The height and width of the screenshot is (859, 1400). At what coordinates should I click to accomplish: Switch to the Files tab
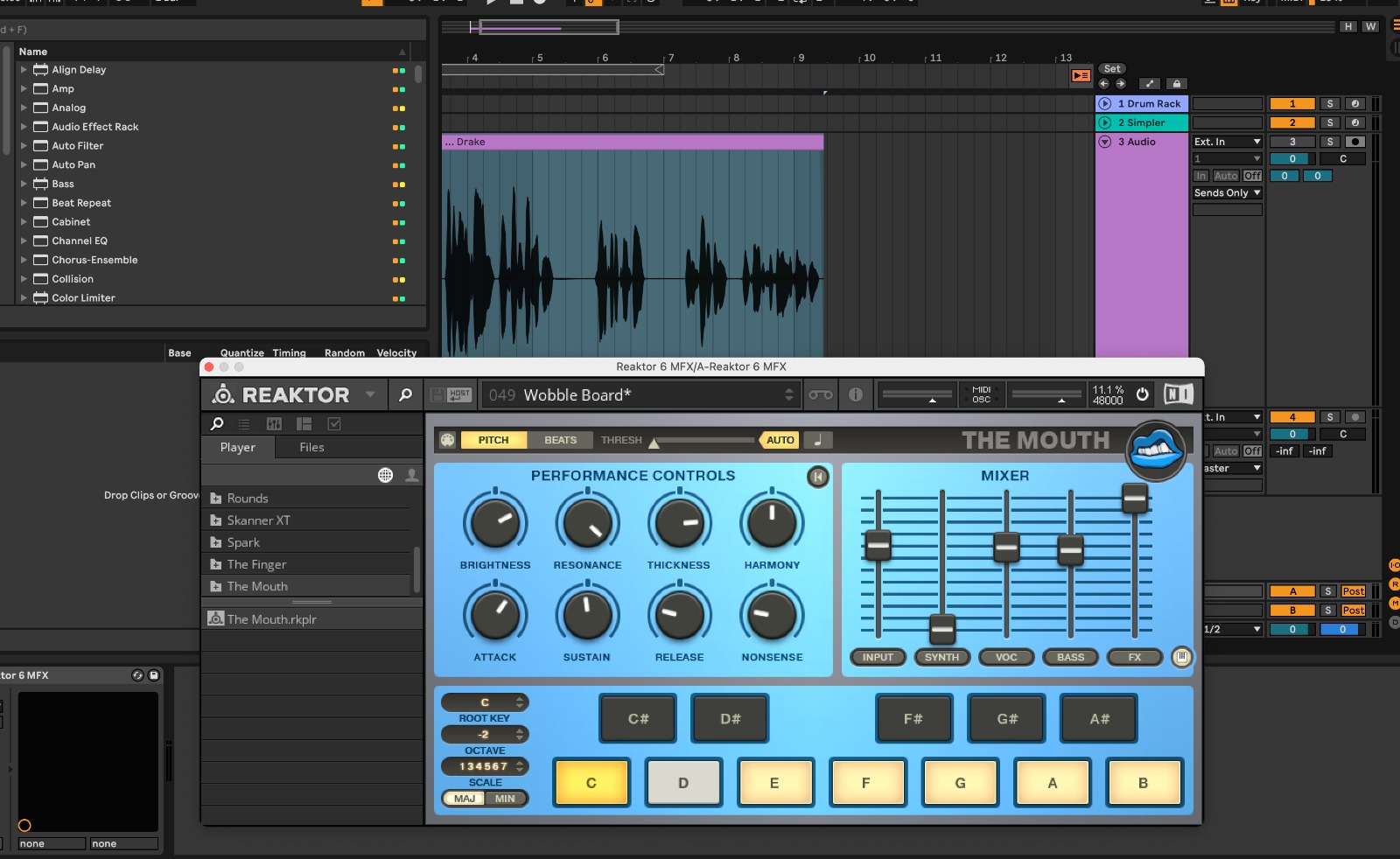pyautogui.click(x=312, y=447)
